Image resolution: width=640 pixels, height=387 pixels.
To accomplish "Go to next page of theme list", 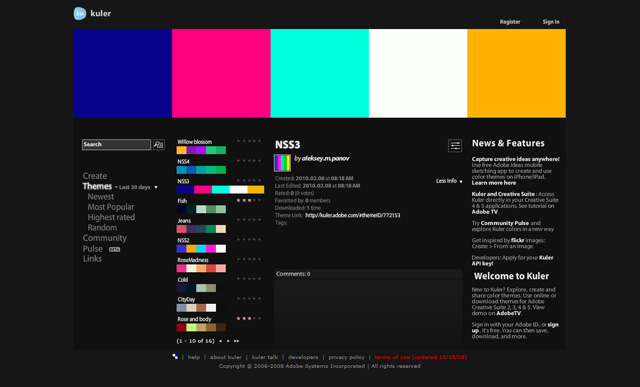I will click(228, 341).
